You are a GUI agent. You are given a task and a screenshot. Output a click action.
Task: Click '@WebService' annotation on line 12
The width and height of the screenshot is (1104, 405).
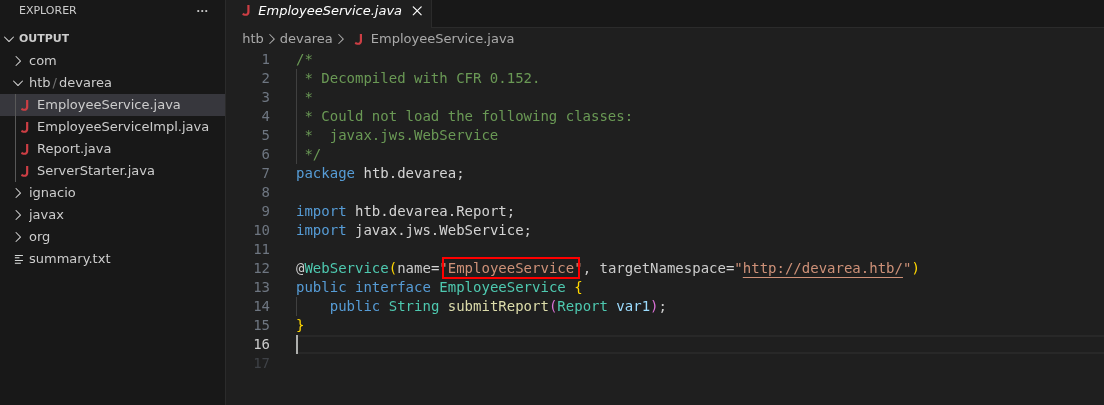342,268
